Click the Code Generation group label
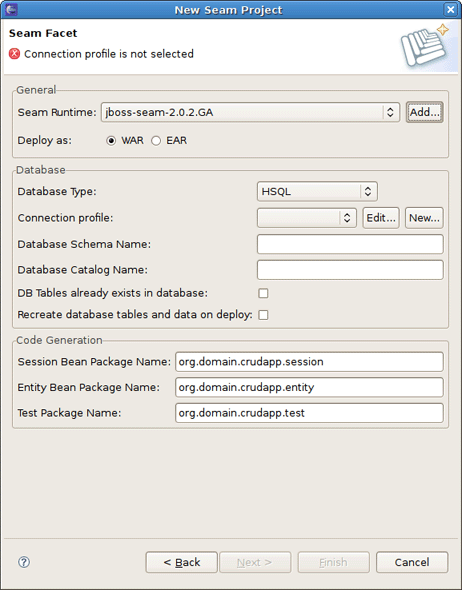This screenshot has height=590, width=462. pyautogui.click(x=59, y=340)
